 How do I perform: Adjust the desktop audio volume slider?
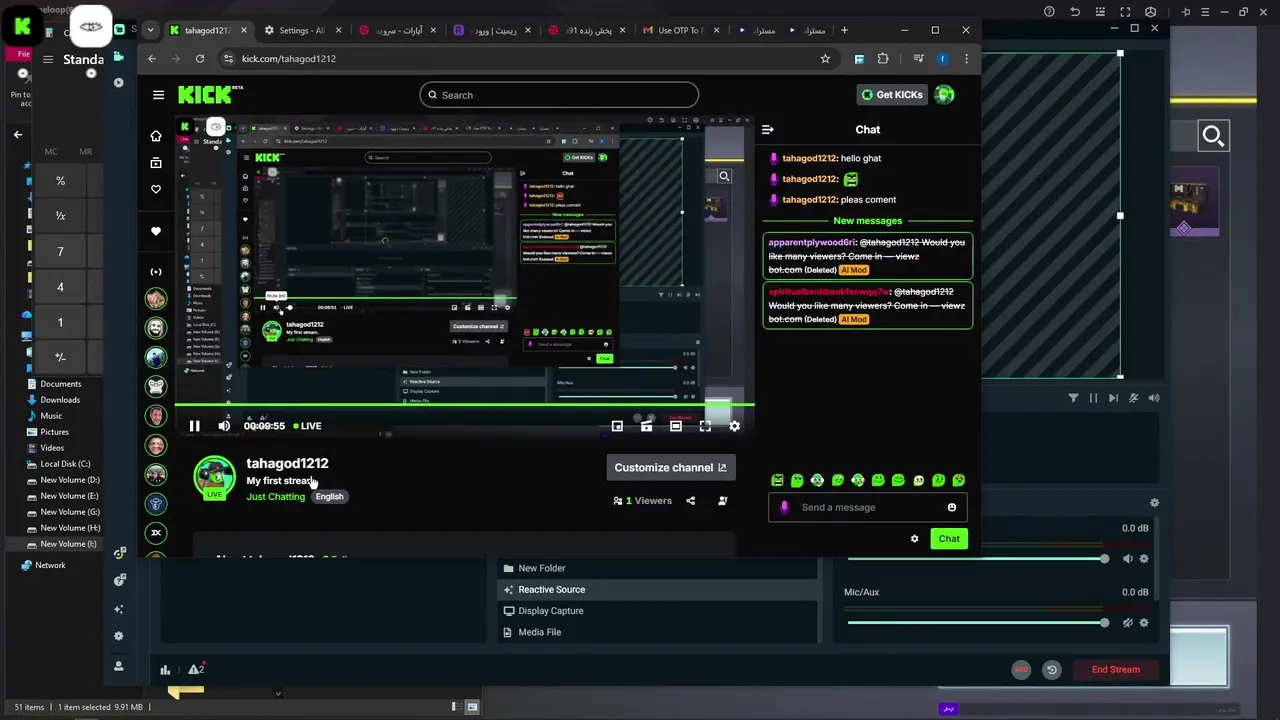tap(977, 559)
